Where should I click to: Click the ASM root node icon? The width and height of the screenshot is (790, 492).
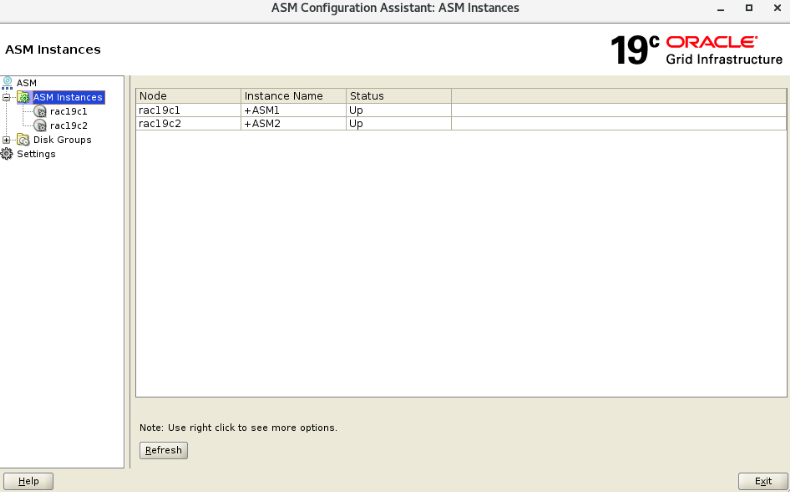pyautogui.click(x=7, y=82)
